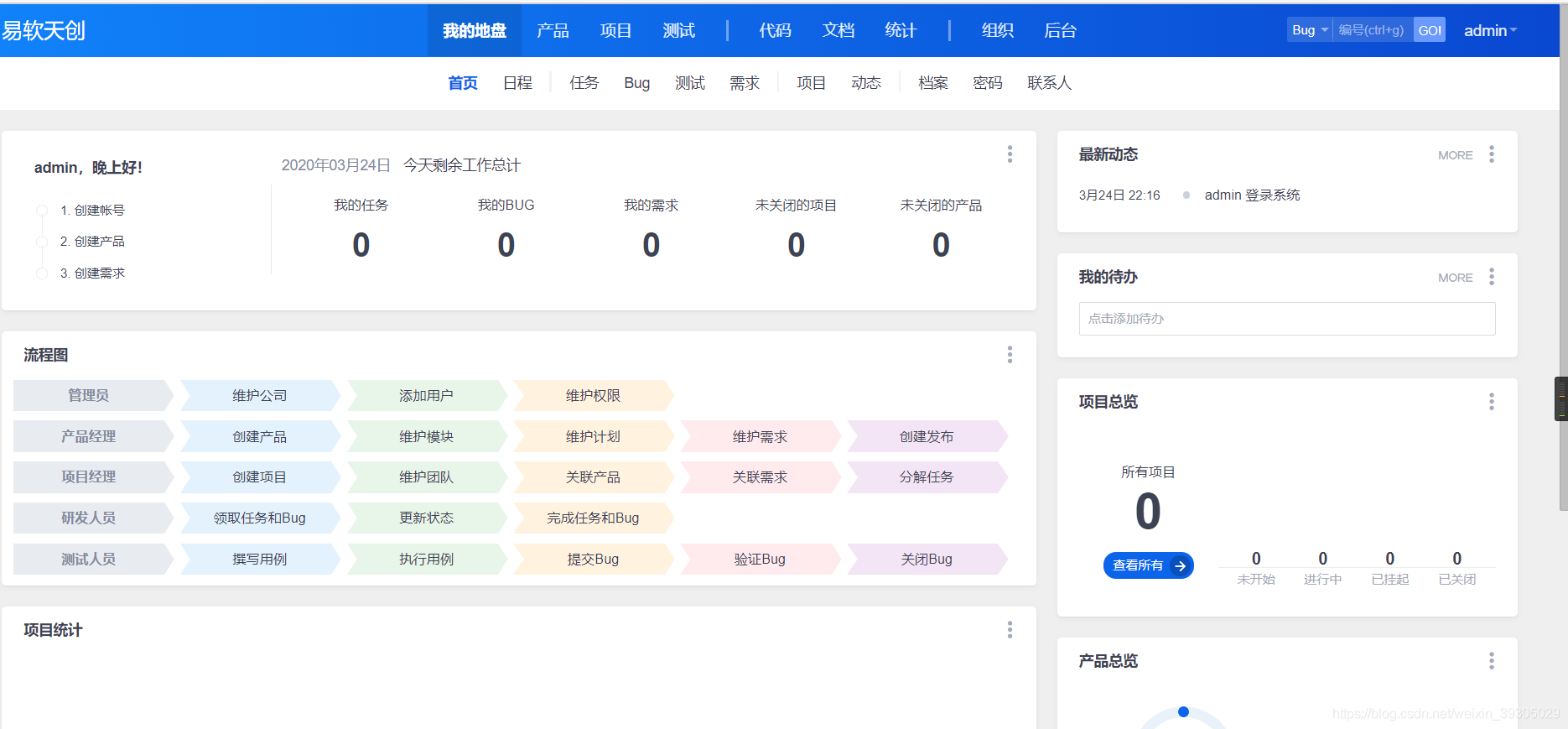Click the 易软天创 logo text
Image resolution: width=1568 pixels, height=729 pixels.
click(44, 31)
